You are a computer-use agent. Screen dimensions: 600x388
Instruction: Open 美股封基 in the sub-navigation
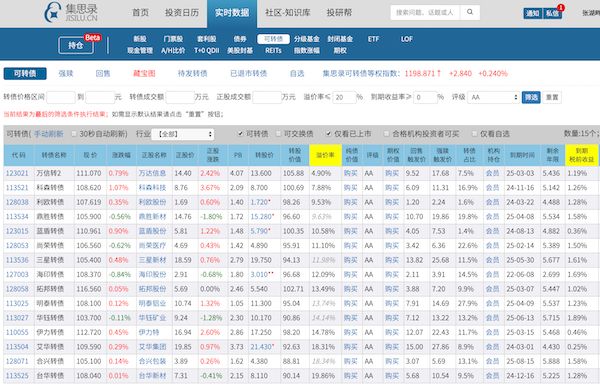coord(240,51)
